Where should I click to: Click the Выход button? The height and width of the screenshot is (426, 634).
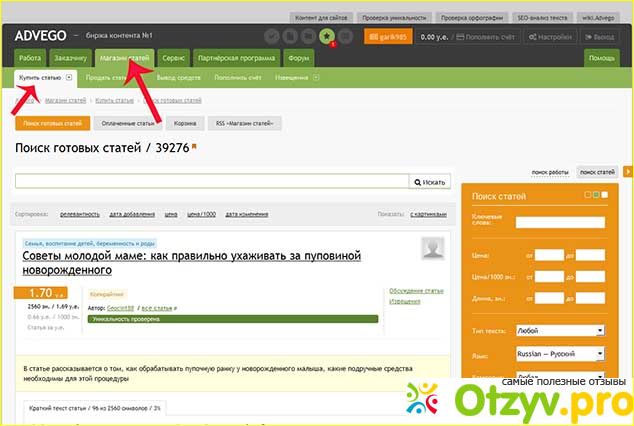600,37
